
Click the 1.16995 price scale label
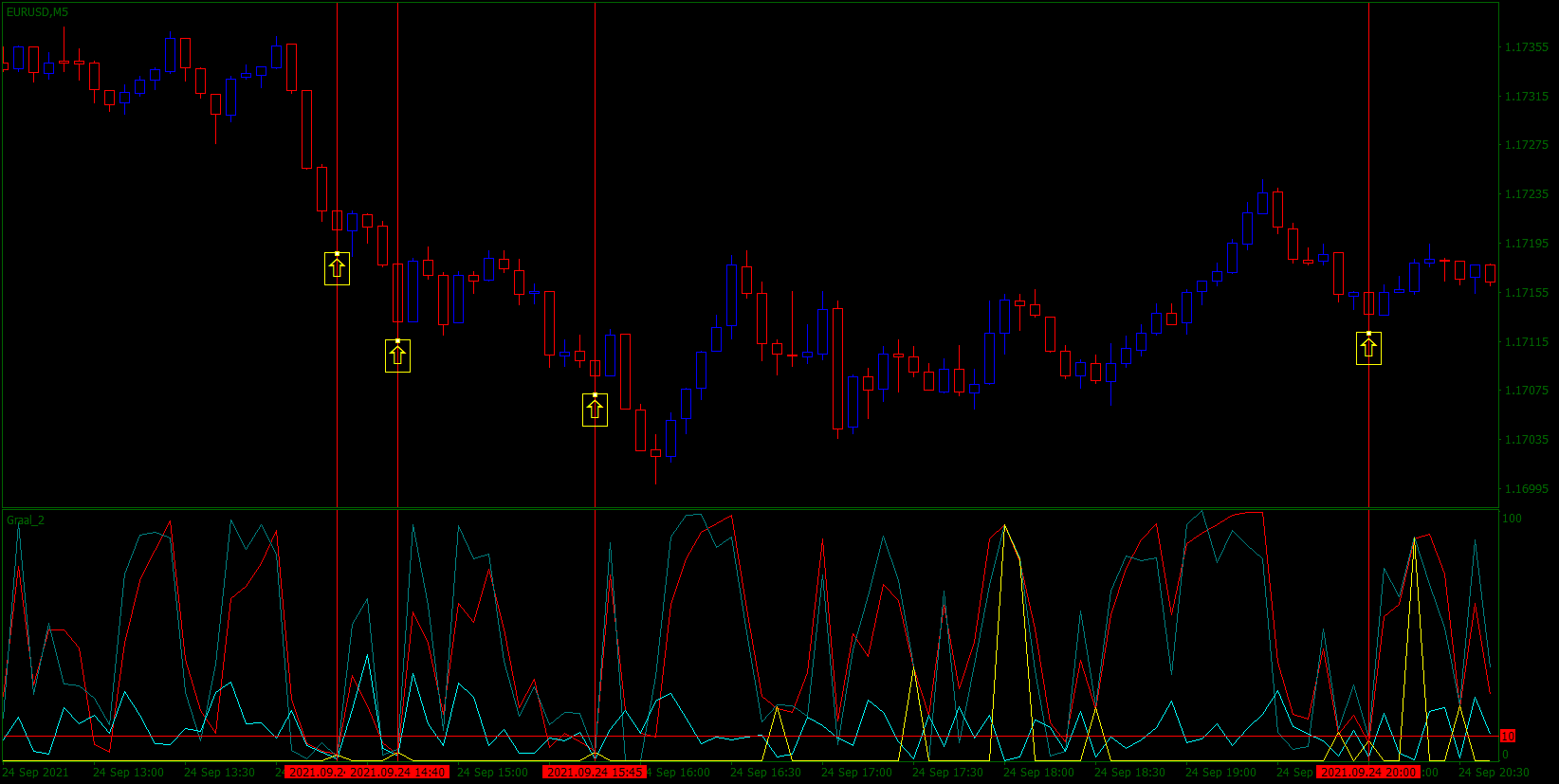click(1527, 489)
